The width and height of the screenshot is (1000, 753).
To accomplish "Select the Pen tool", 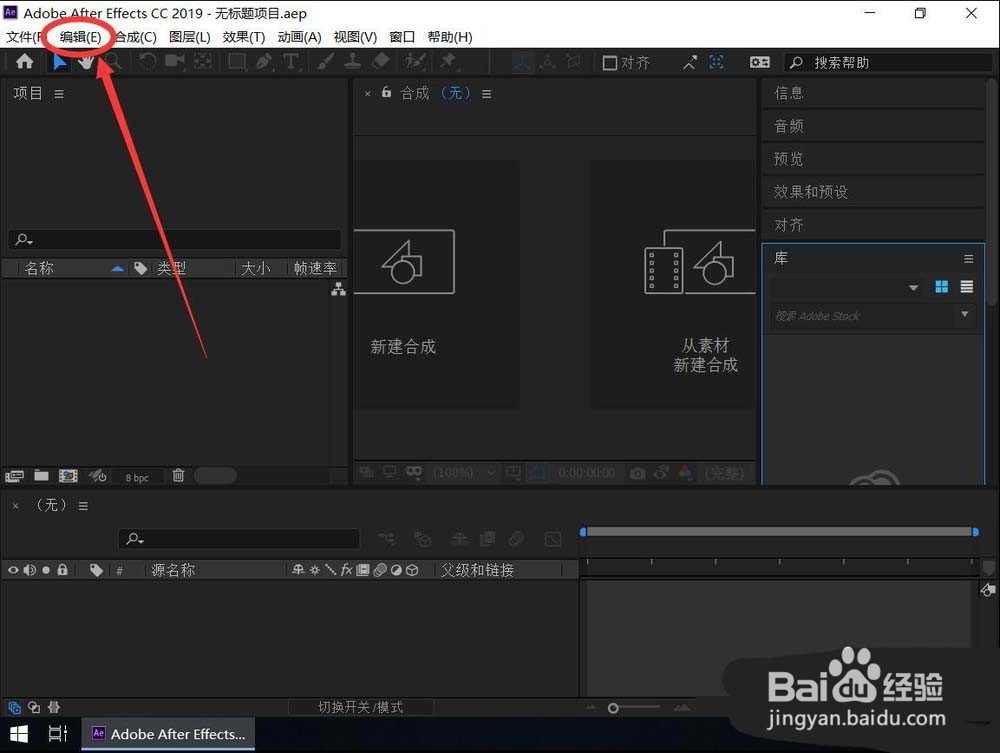I will point(263,62).
